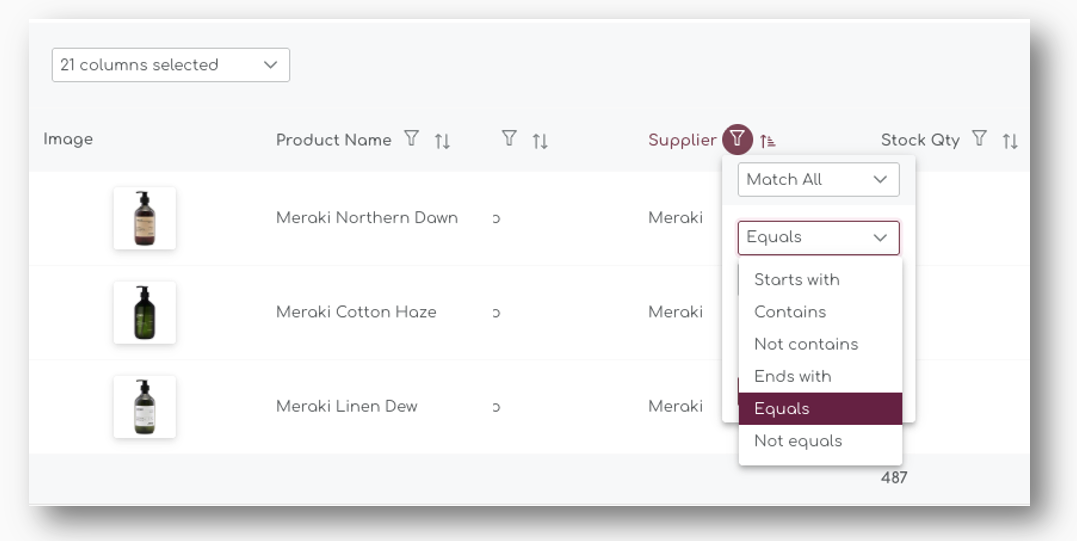Click the Supplier column sort icon
Screen dimensions: 1077x541
pos(767,141)
